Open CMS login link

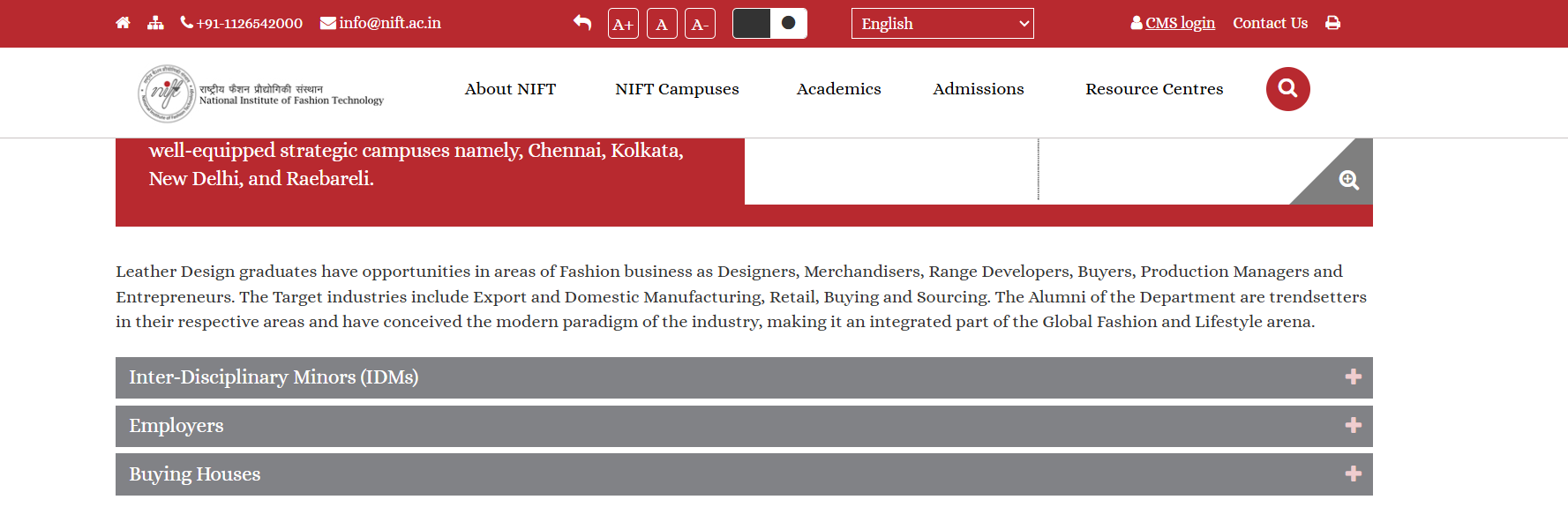click(1180, 23)
